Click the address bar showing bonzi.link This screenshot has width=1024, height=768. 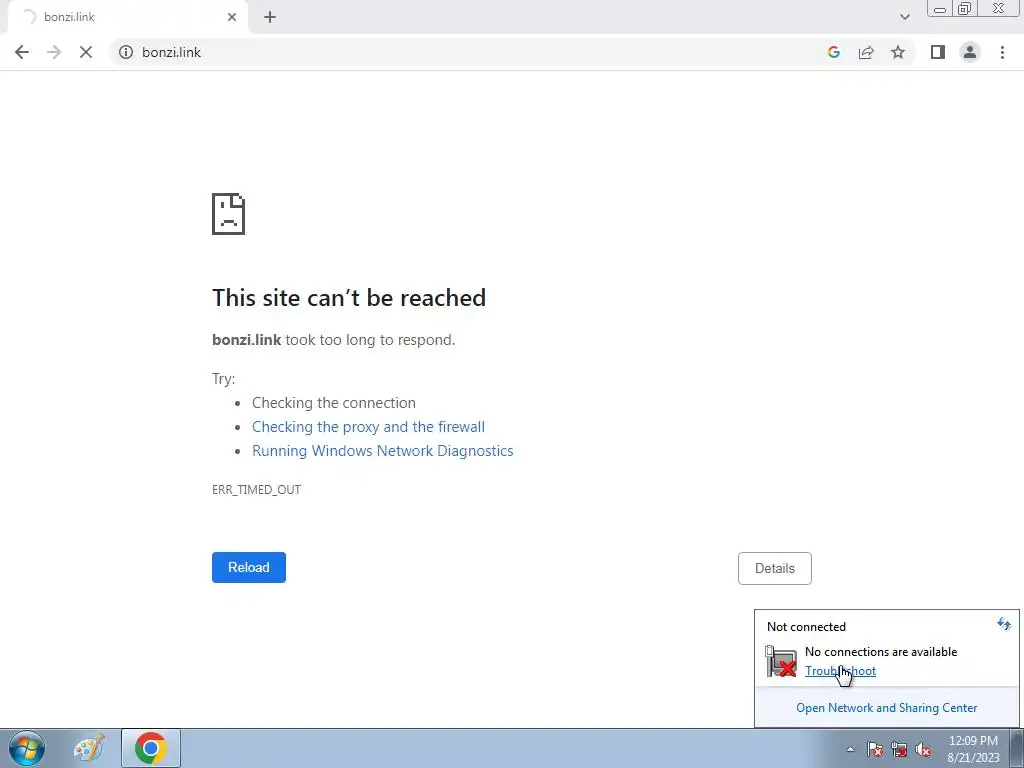[x=470, y=52]
